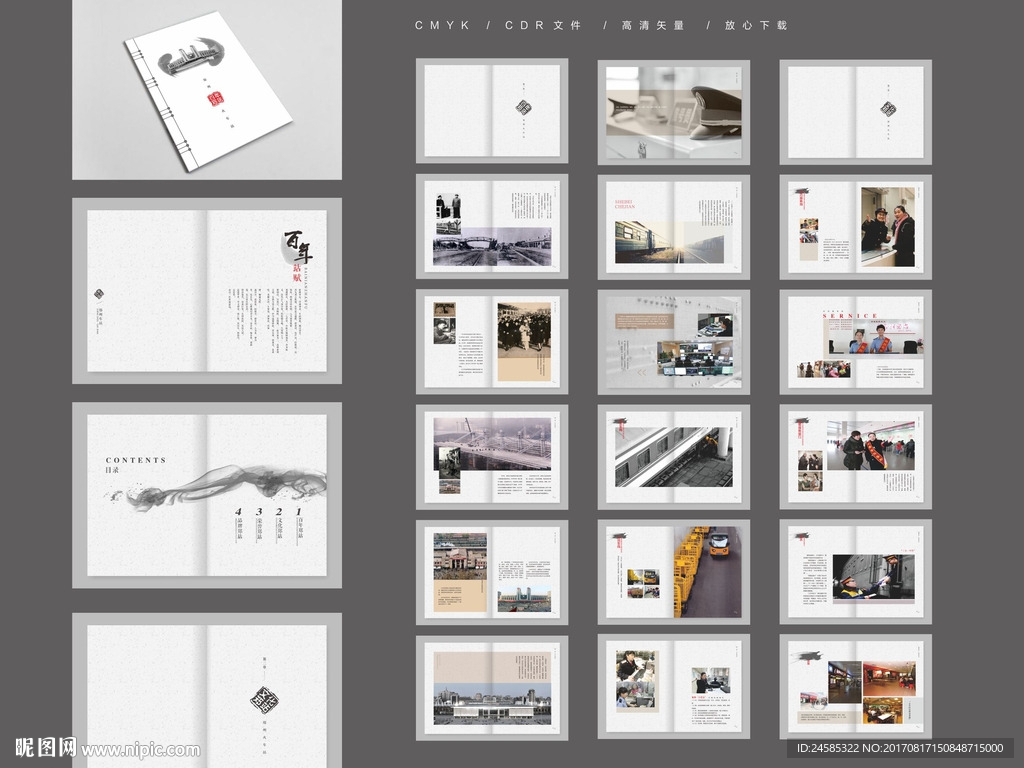Image resolution: width=1024 pixels, height=768 pixels.
Task: Click the ink station illustration on the cover
Action: point(190,56)
